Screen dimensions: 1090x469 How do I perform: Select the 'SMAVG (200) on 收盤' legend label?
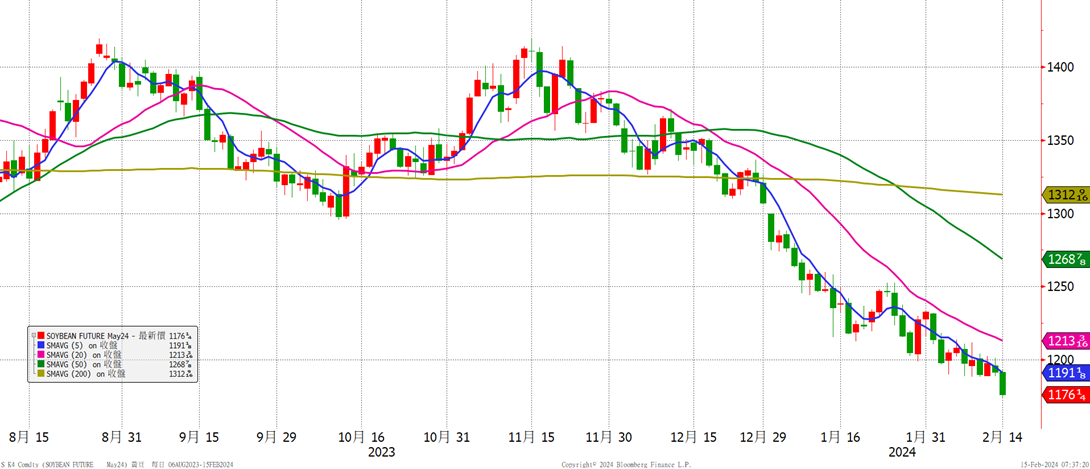click(x=86, y=374)
